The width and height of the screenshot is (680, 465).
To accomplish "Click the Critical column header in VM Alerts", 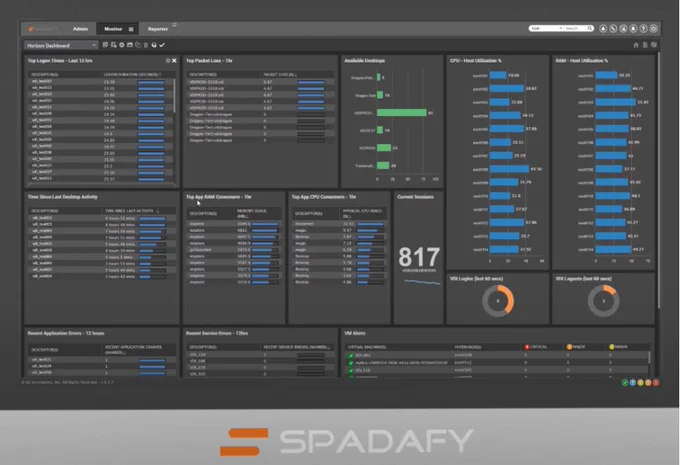I will coord(536,347).
